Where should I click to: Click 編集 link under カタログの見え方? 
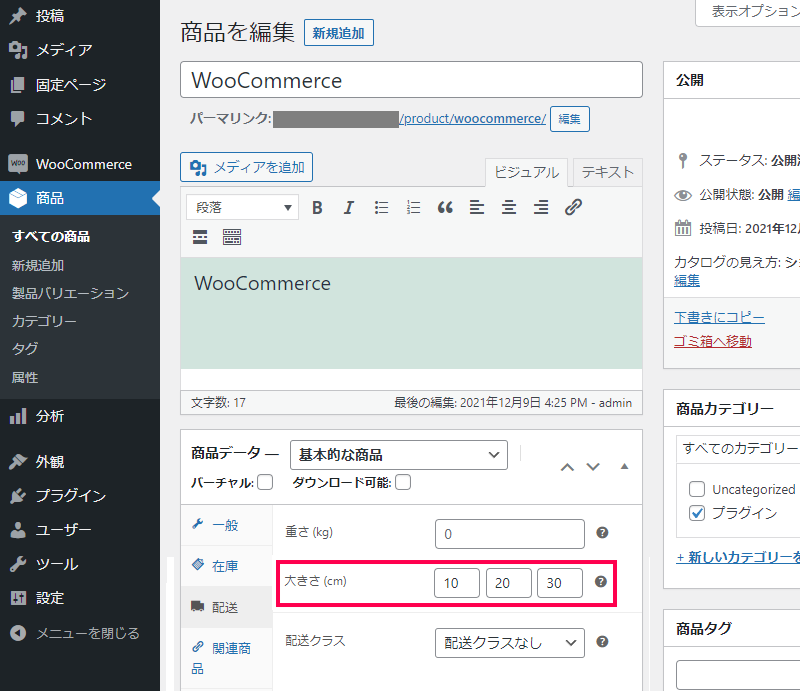(687, 280)
